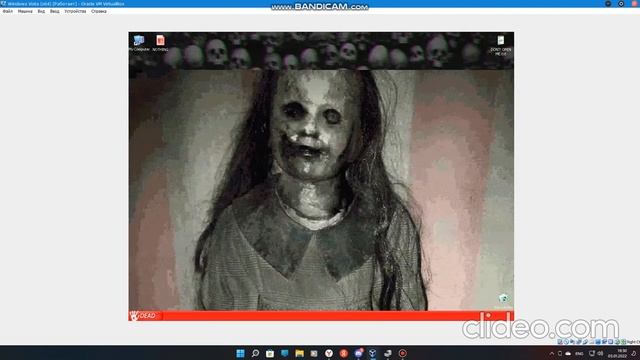
Task: Open the Windows 11 Start menu
Action: coord(240,353)
